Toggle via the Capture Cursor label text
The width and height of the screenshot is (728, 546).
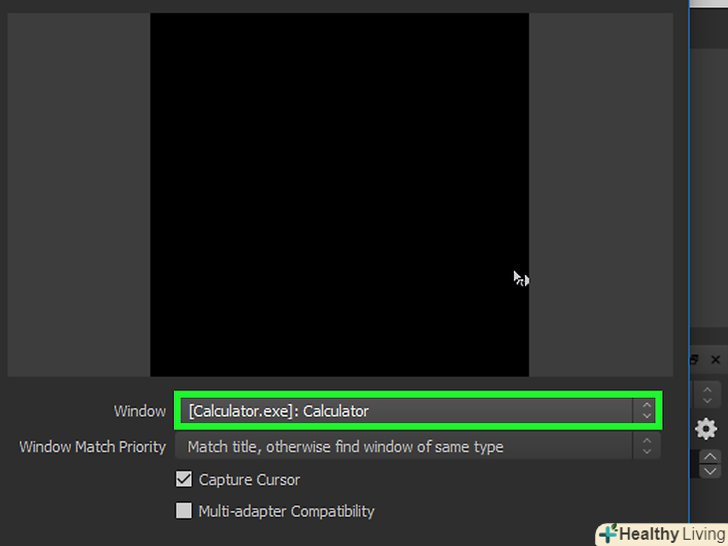pos(249,480)
